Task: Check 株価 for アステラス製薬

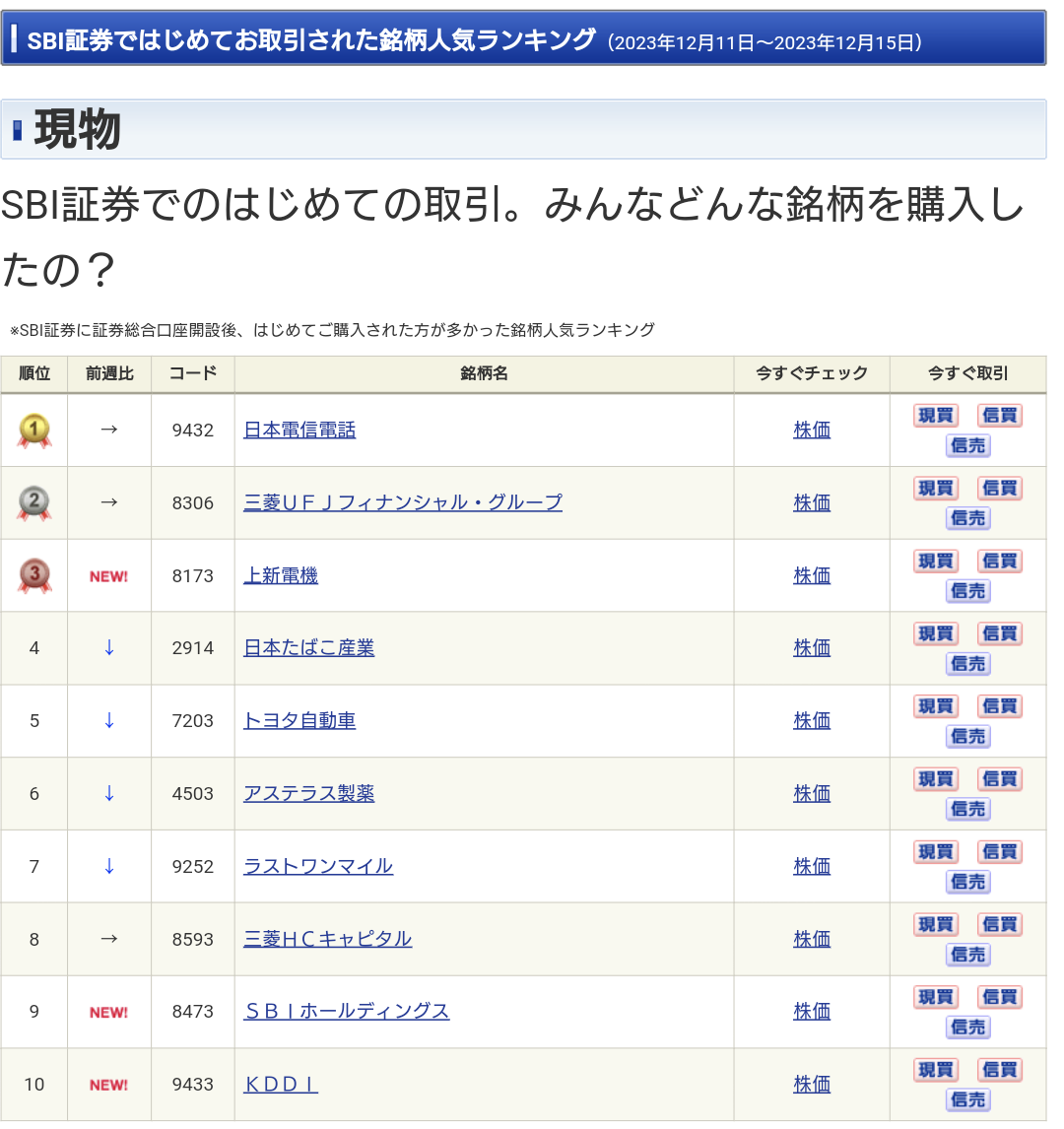Action: 812,793
